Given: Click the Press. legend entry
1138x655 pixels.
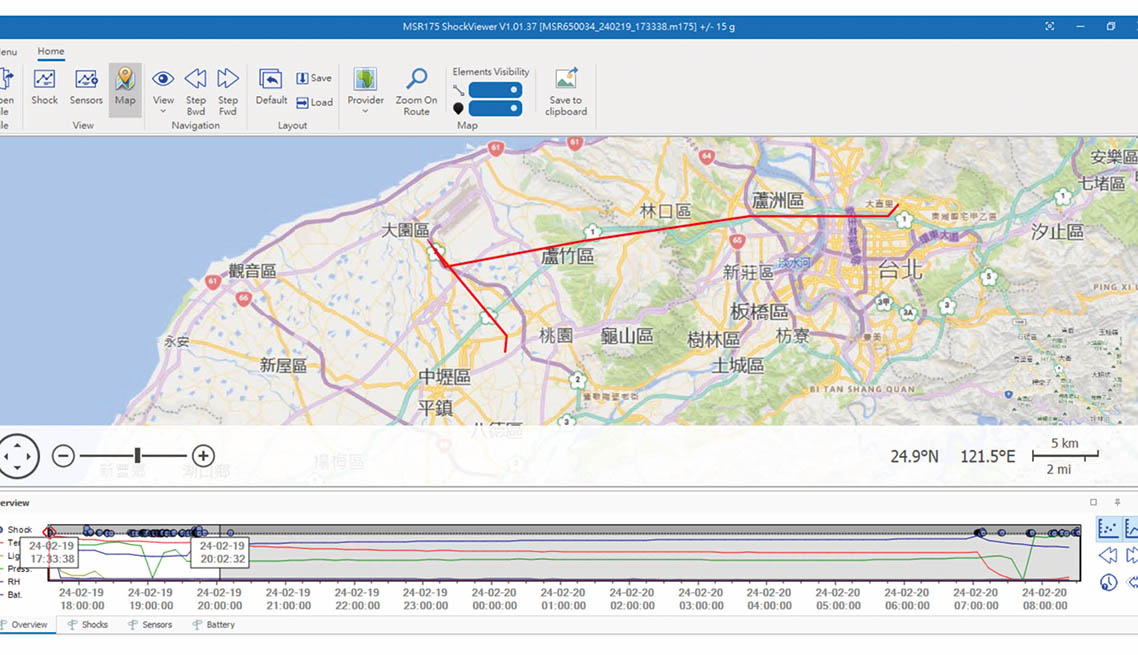Looking at the screenshot, I should [16, 569].
